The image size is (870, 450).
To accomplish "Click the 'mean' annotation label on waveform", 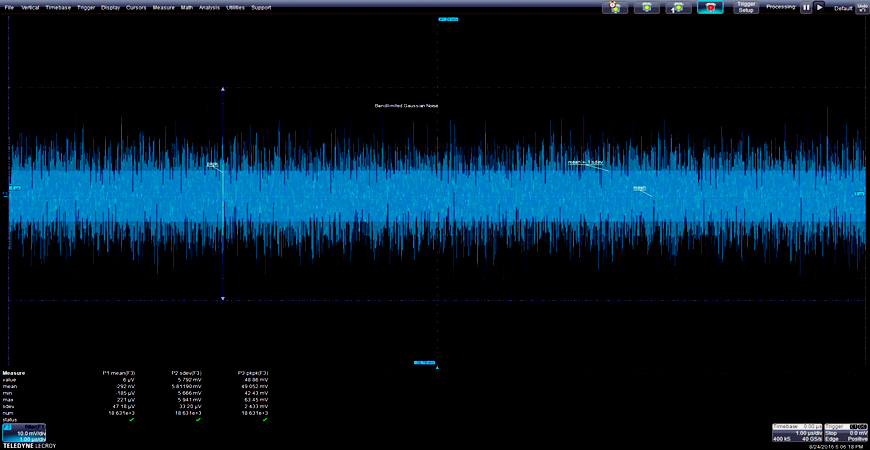I will click(x=640, y=188).
